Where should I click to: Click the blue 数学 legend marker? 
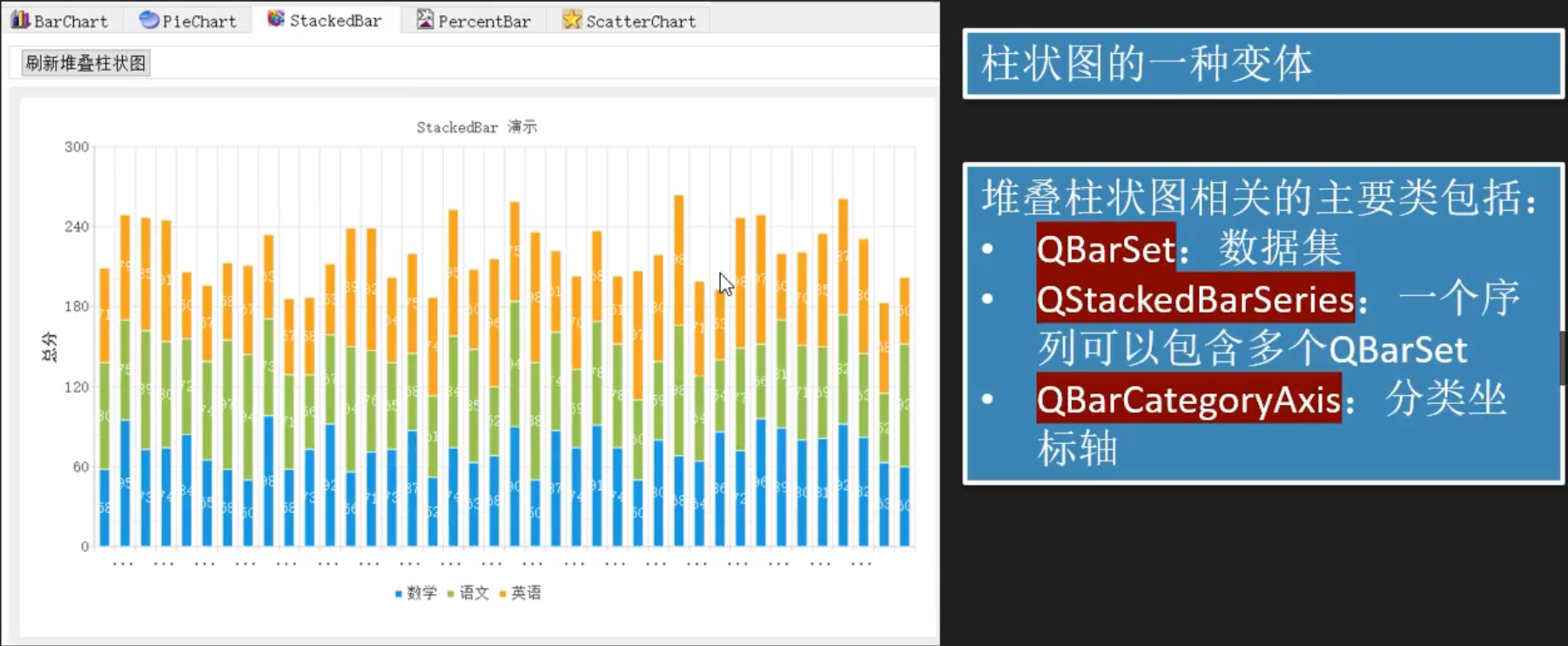coord(399,594)
